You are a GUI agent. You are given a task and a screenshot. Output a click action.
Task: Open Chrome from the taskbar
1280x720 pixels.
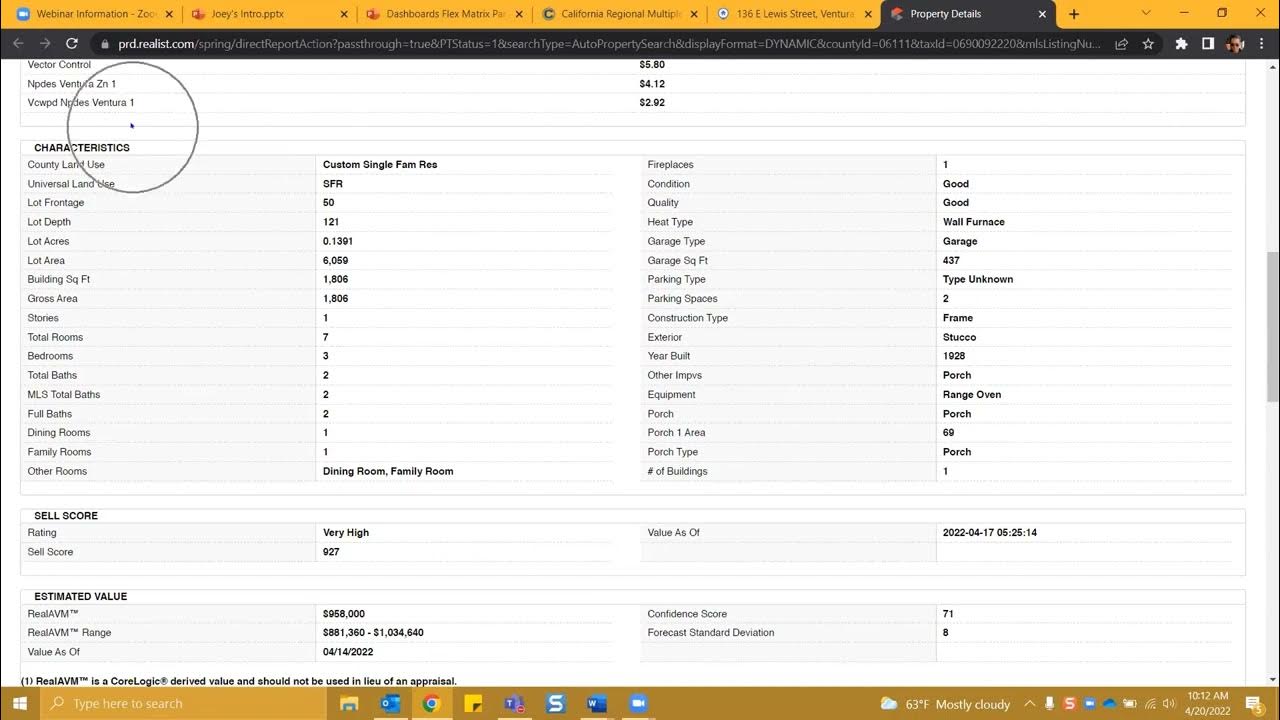click(x=431, y=703)
